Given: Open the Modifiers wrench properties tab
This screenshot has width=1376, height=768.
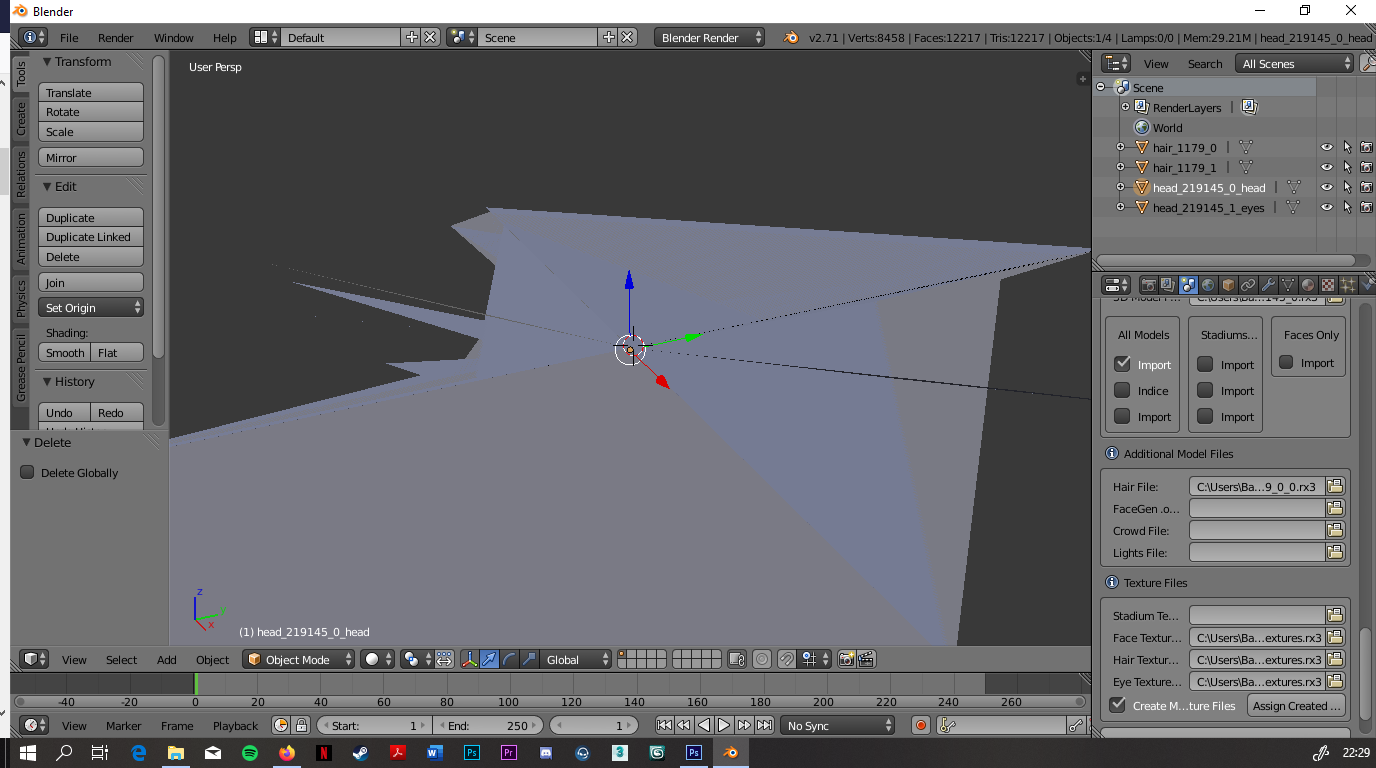Looking at the screenshot, I should (x=1268, y=285).
